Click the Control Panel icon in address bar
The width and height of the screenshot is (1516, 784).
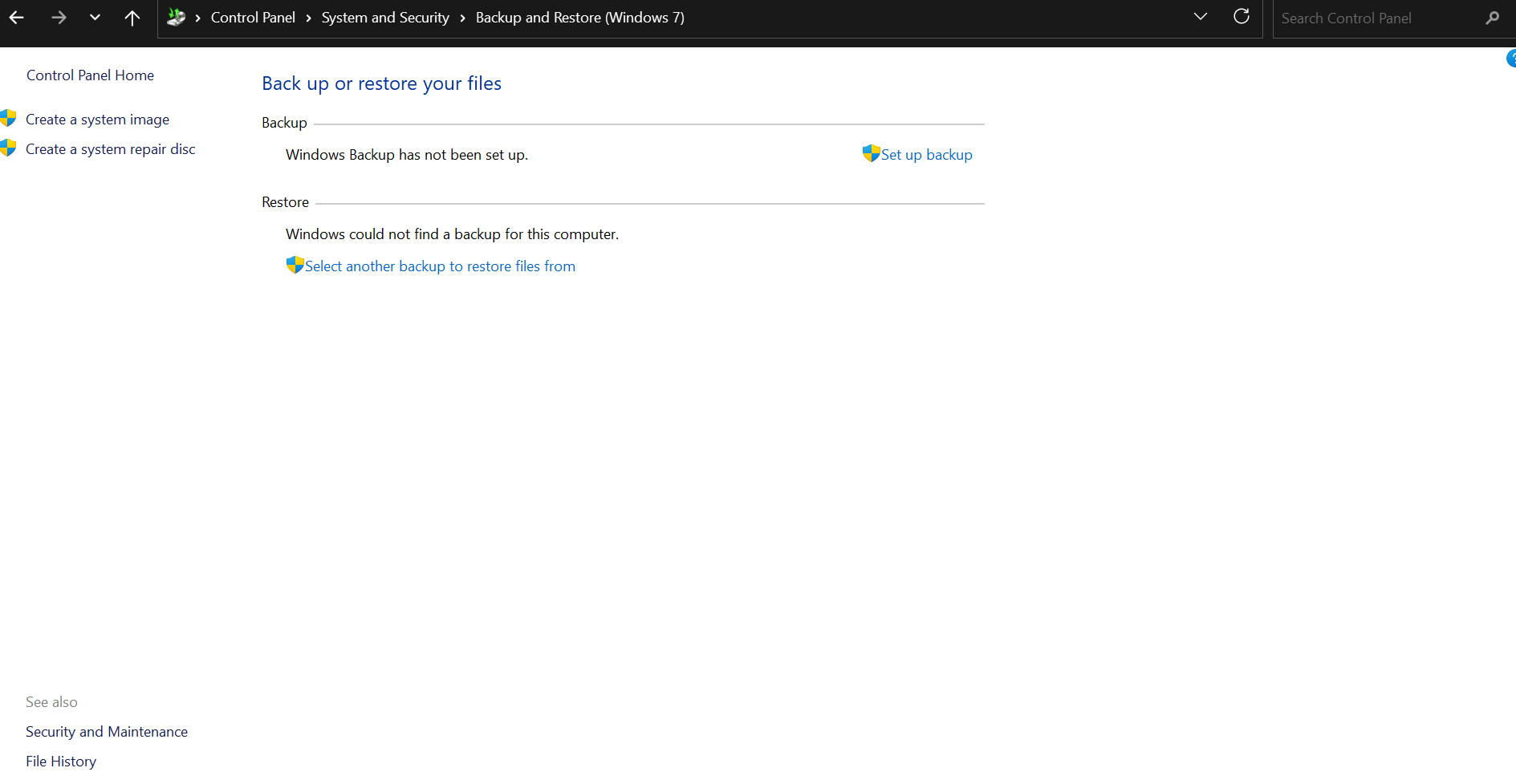point(177,17)
